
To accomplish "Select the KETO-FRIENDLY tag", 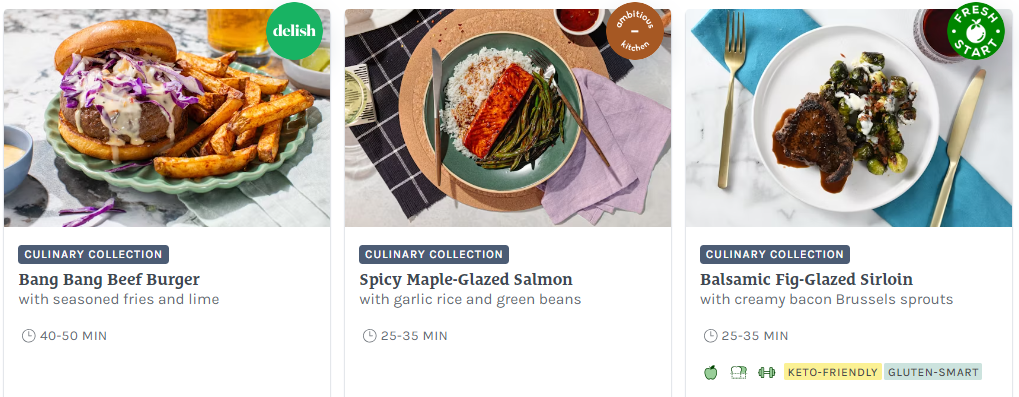I will point(832,372).
